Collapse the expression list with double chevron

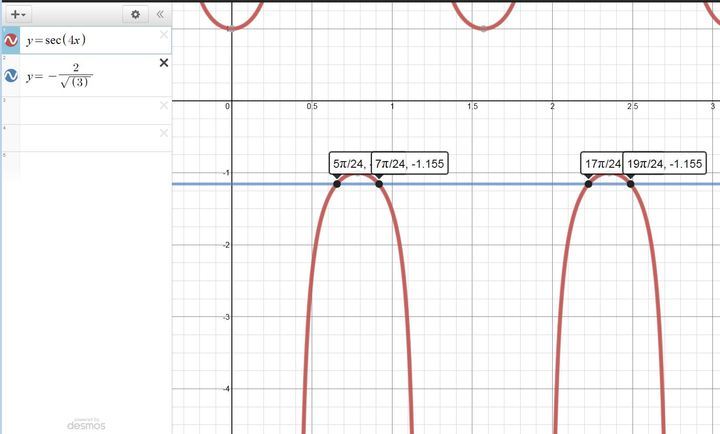pyautogui.click(x=159, y=14)
